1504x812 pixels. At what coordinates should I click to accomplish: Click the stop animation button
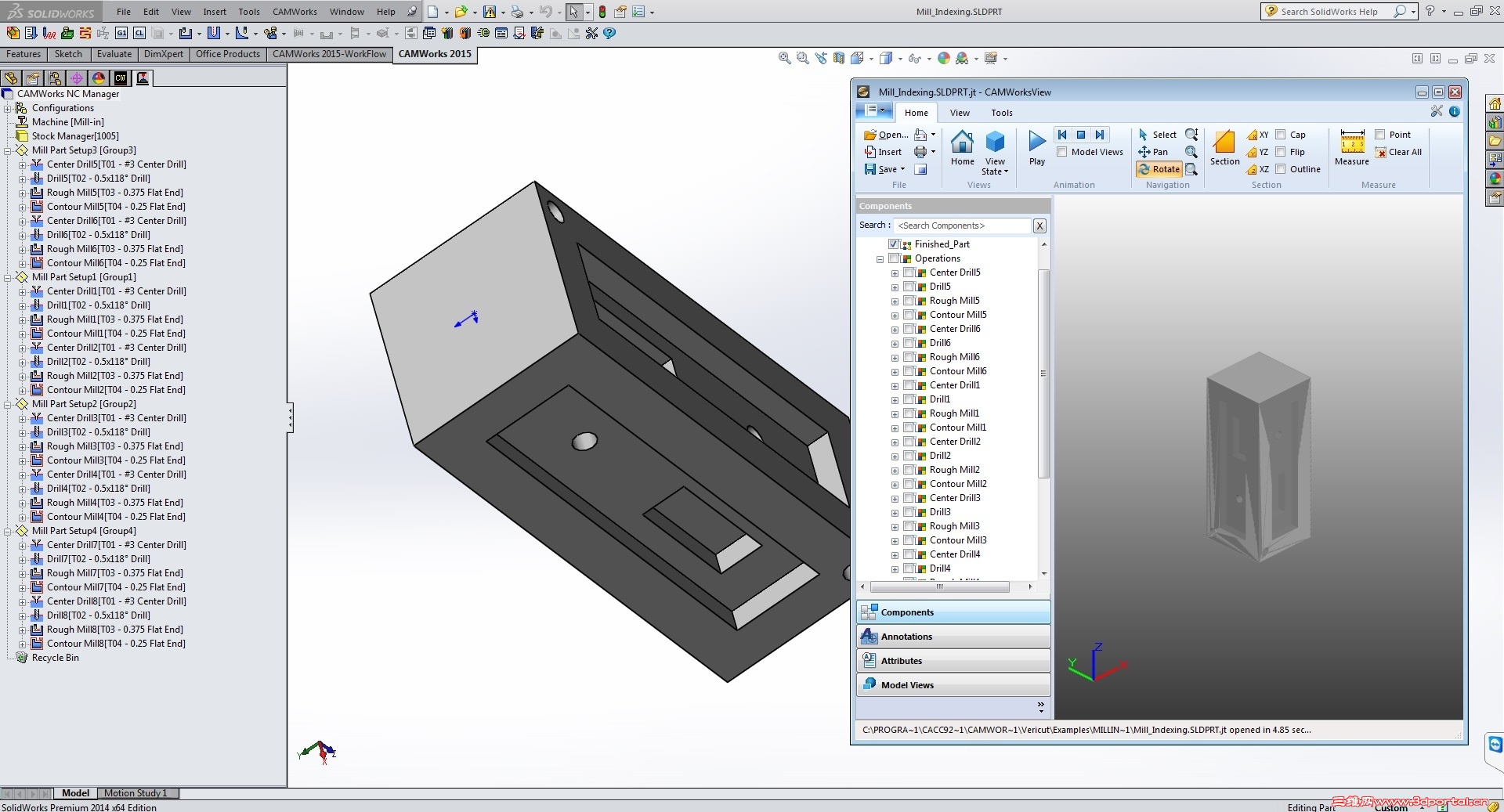(x=1081, y=135)
